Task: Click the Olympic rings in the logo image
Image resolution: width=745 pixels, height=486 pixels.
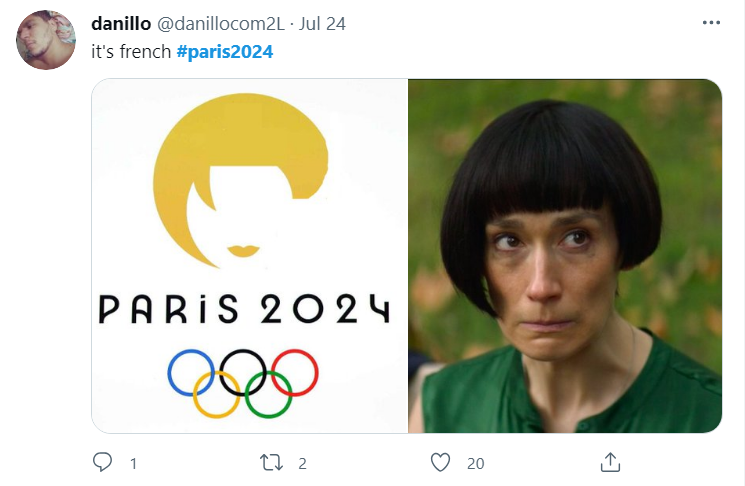Action: tap(243, 383)
